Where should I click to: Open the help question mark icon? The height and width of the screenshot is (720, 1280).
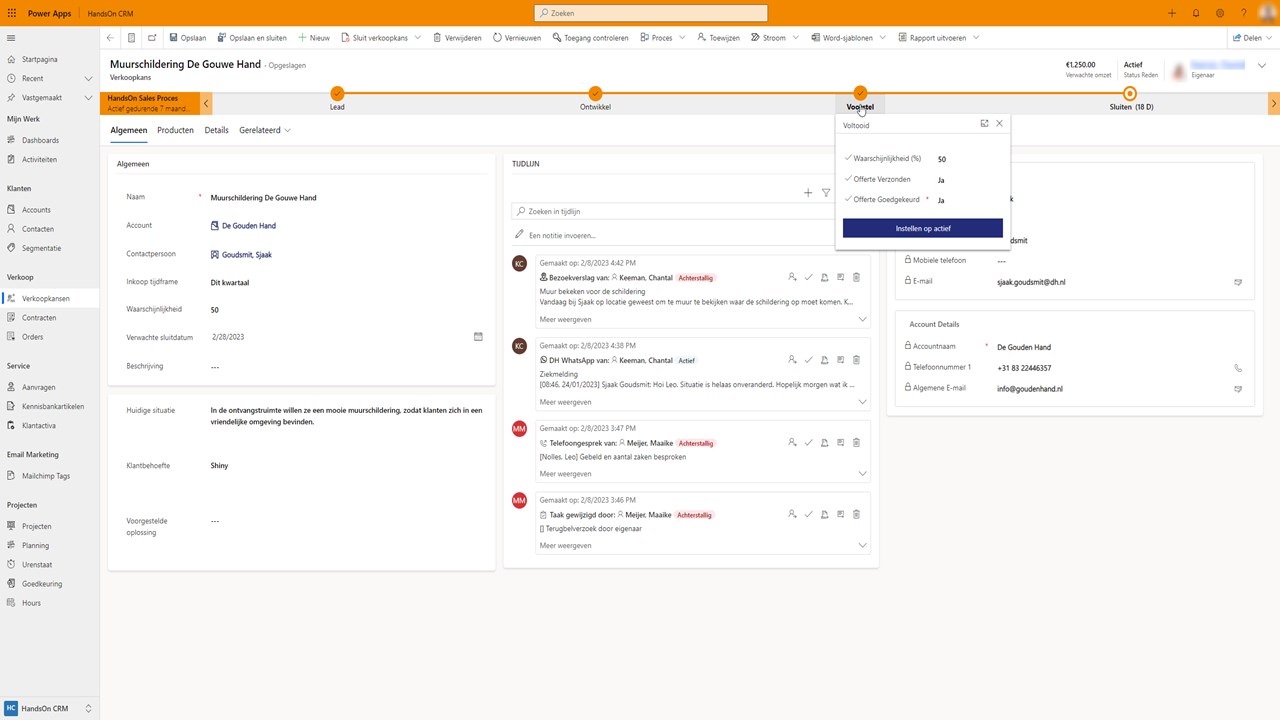pos(1244,13)
